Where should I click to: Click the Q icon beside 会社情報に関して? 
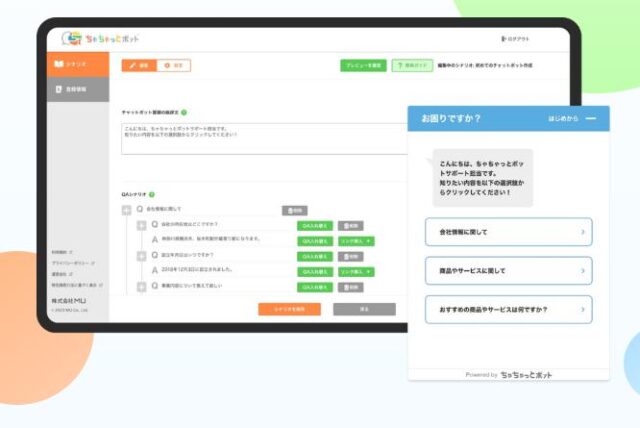pos(140,210)
